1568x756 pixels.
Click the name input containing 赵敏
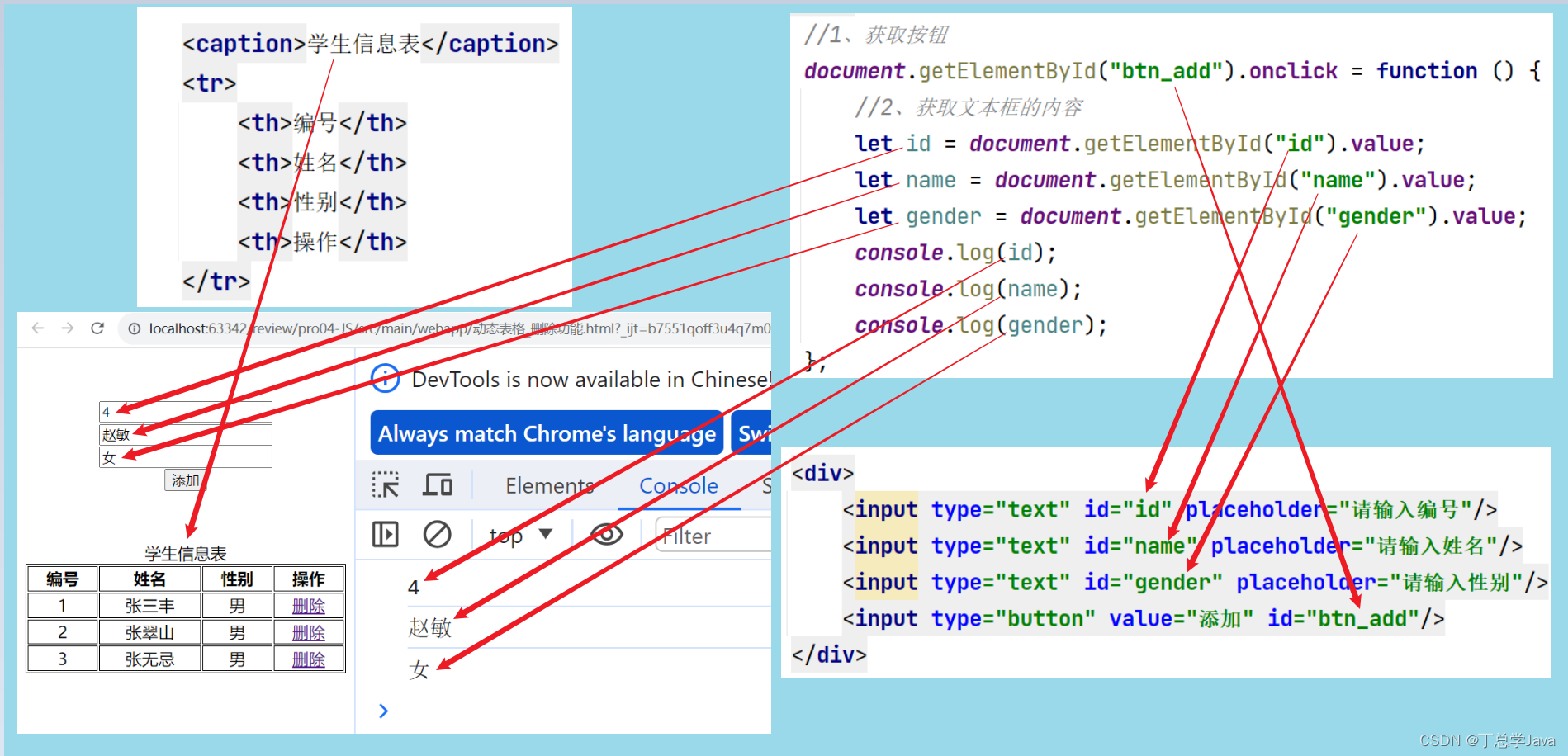point(186,435)
